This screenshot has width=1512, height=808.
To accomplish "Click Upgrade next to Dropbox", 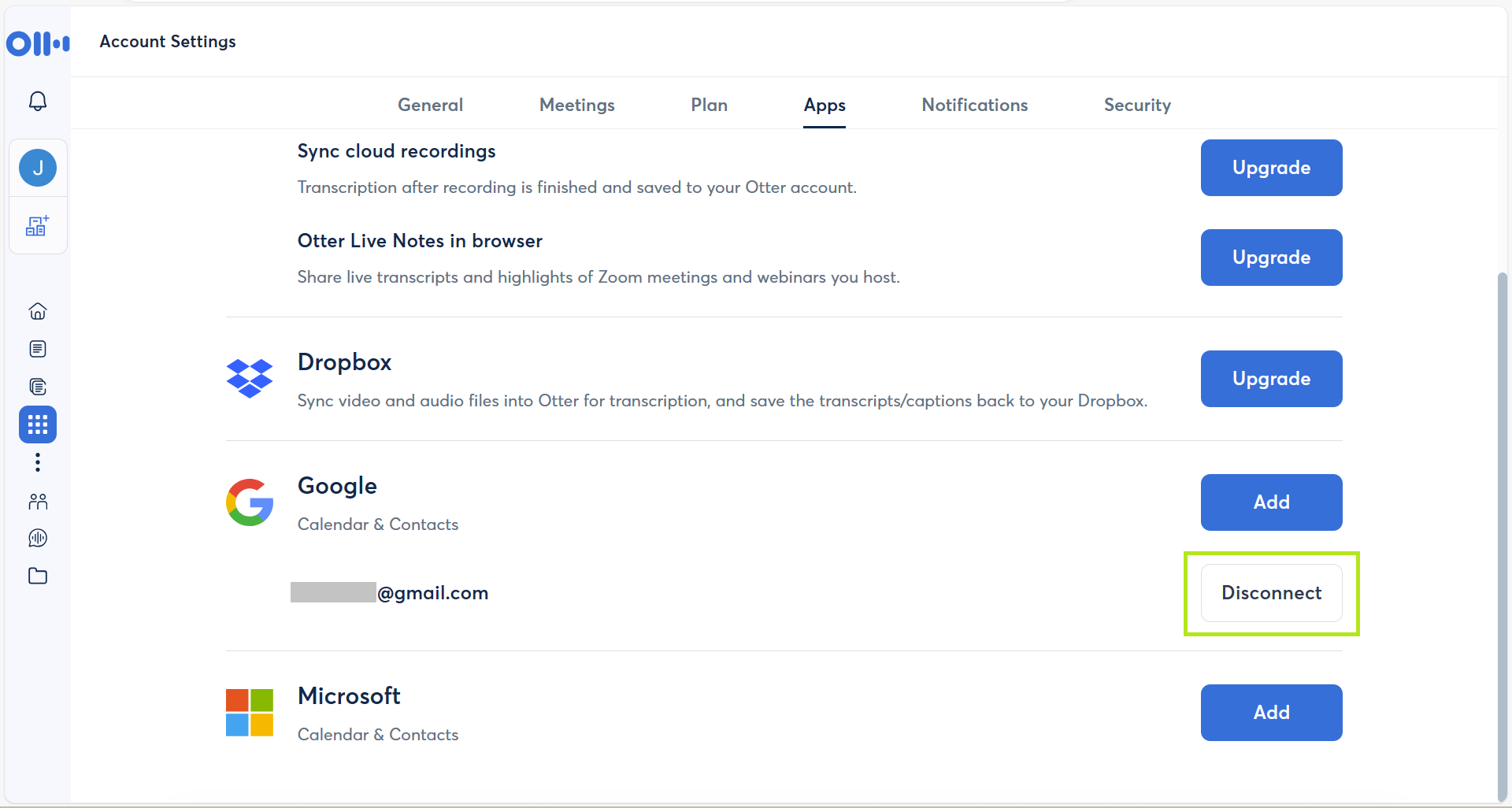I will click(x=1270, y=379).
